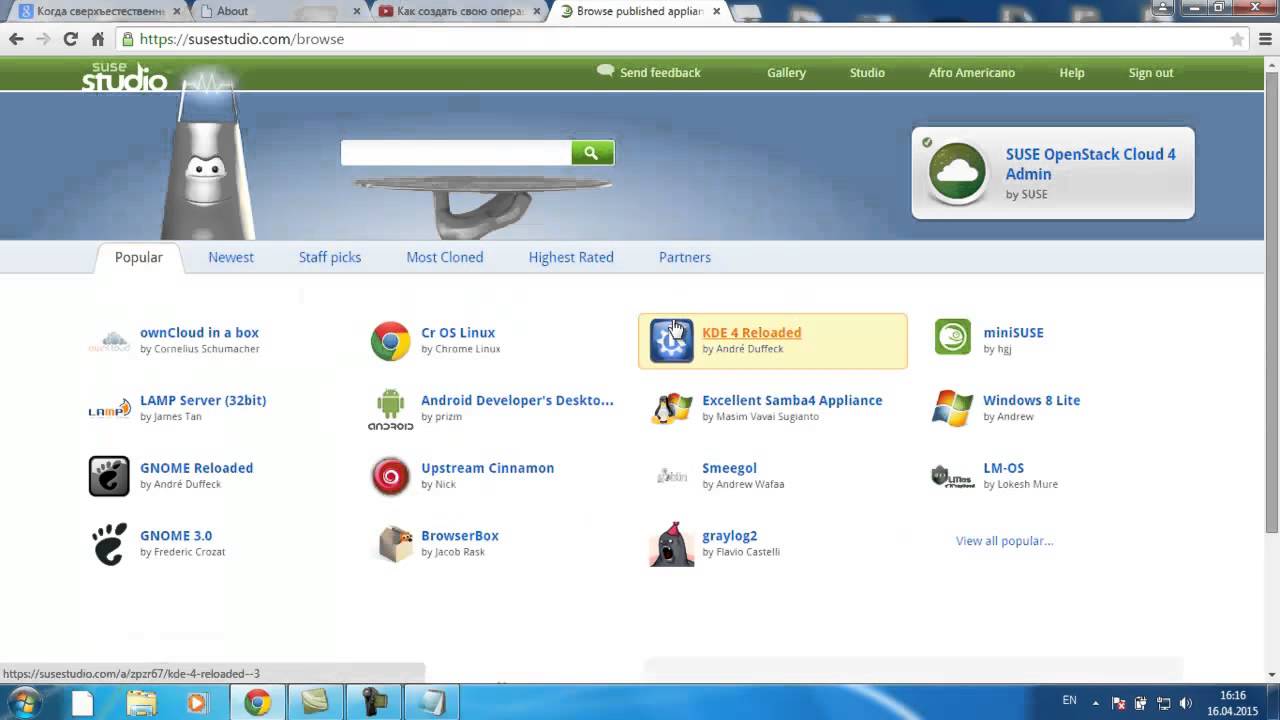Go back with browser back arrow
The height and width of the screenshot is (720, 1280).
tap(16, 39)
